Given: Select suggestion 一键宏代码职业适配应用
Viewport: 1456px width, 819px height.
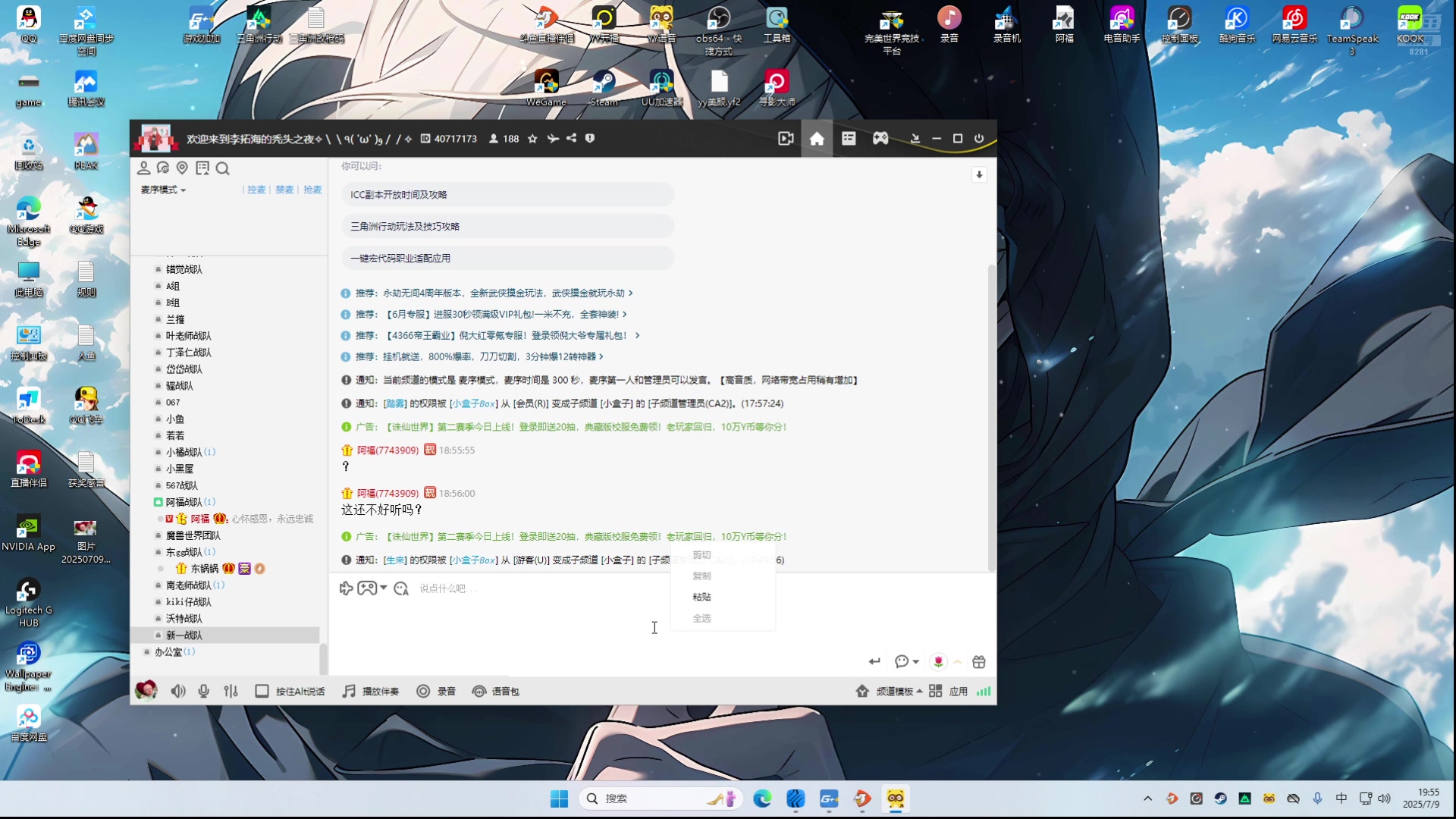Looking at the screenshot, I should 507,259.
